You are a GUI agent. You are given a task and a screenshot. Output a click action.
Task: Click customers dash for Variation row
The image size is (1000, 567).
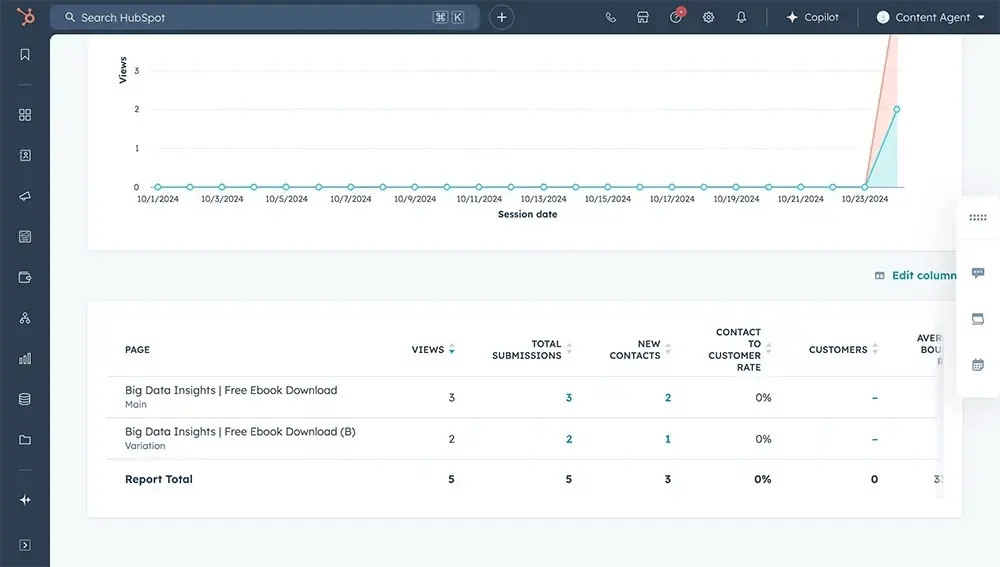874,439
